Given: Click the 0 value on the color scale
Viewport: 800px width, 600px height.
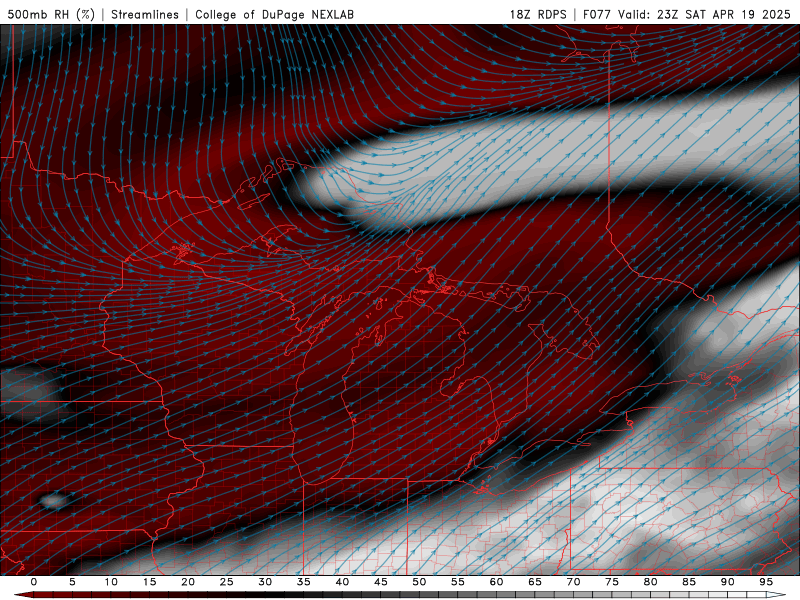Looking at the screenshot, I should tap(34, 582).
